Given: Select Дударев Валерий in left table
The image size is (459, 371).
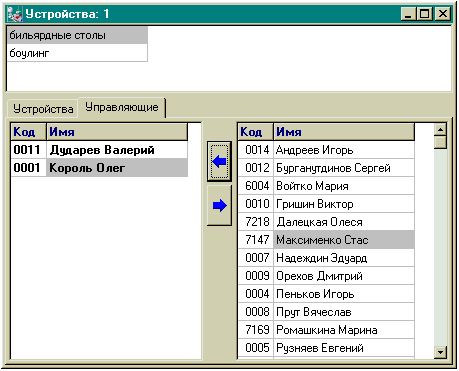Looking at the screenshot, I should (117, 150).
